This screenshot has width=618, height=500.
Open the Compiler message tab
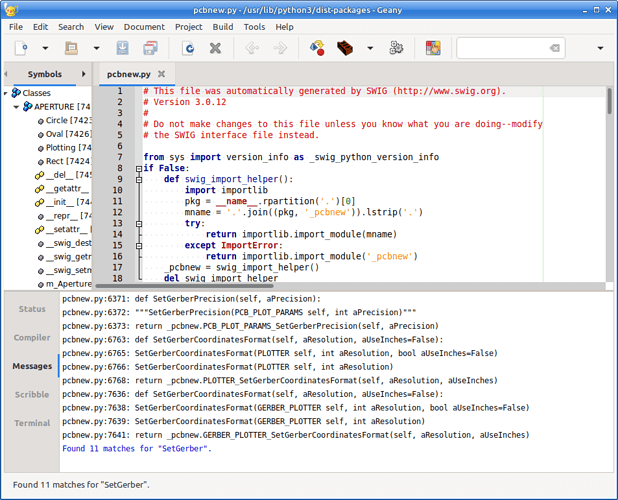pos(32,338)
